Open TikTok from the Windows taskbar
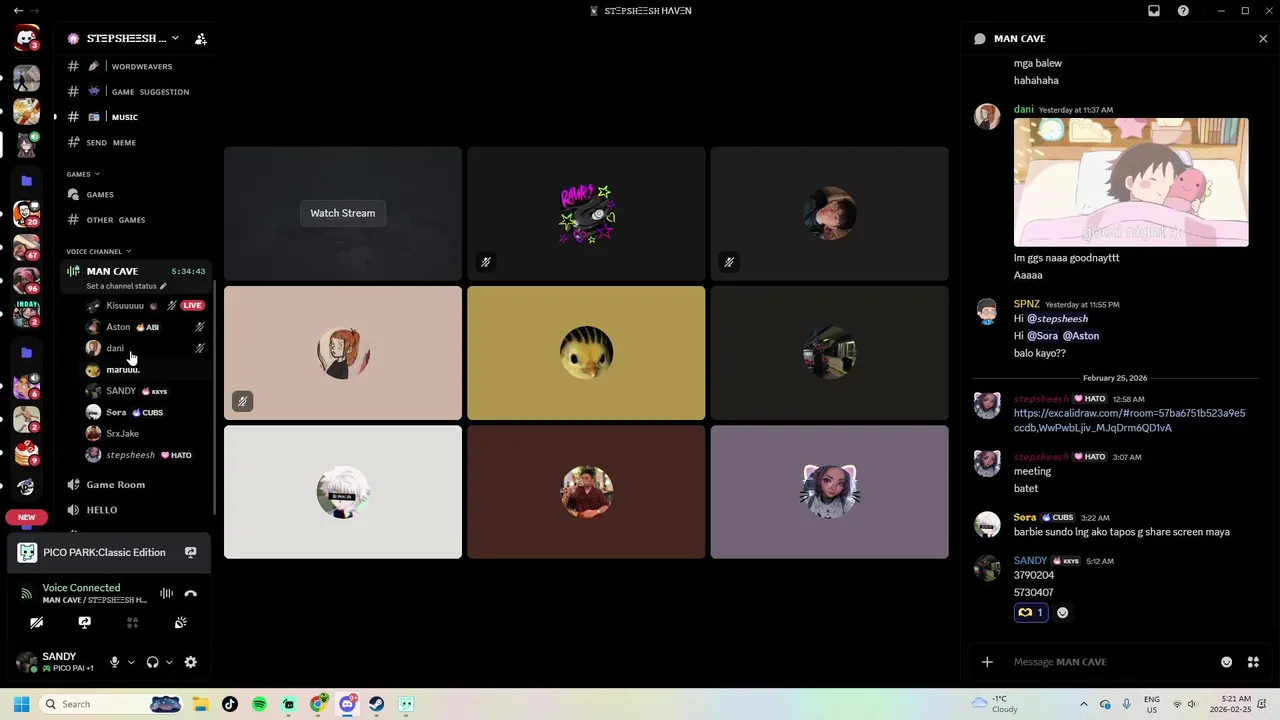Screen dimensions: 1280x720 point(230,704)
